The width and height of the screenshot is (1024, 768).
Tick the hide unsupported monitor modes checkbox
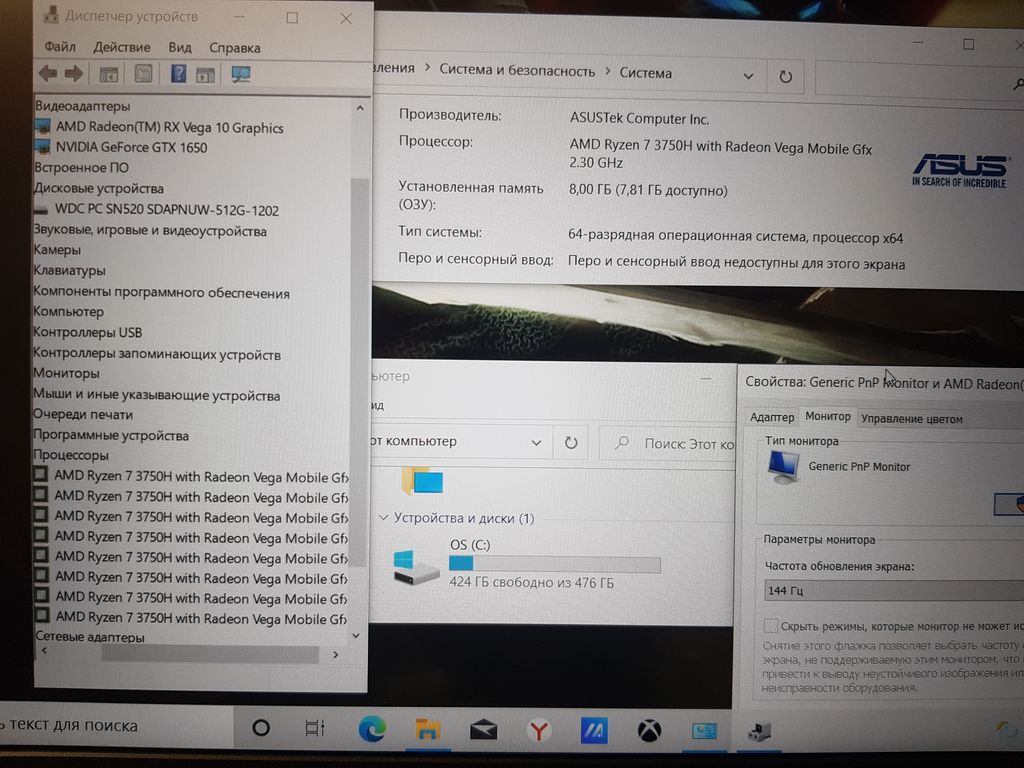coord(771,626)
